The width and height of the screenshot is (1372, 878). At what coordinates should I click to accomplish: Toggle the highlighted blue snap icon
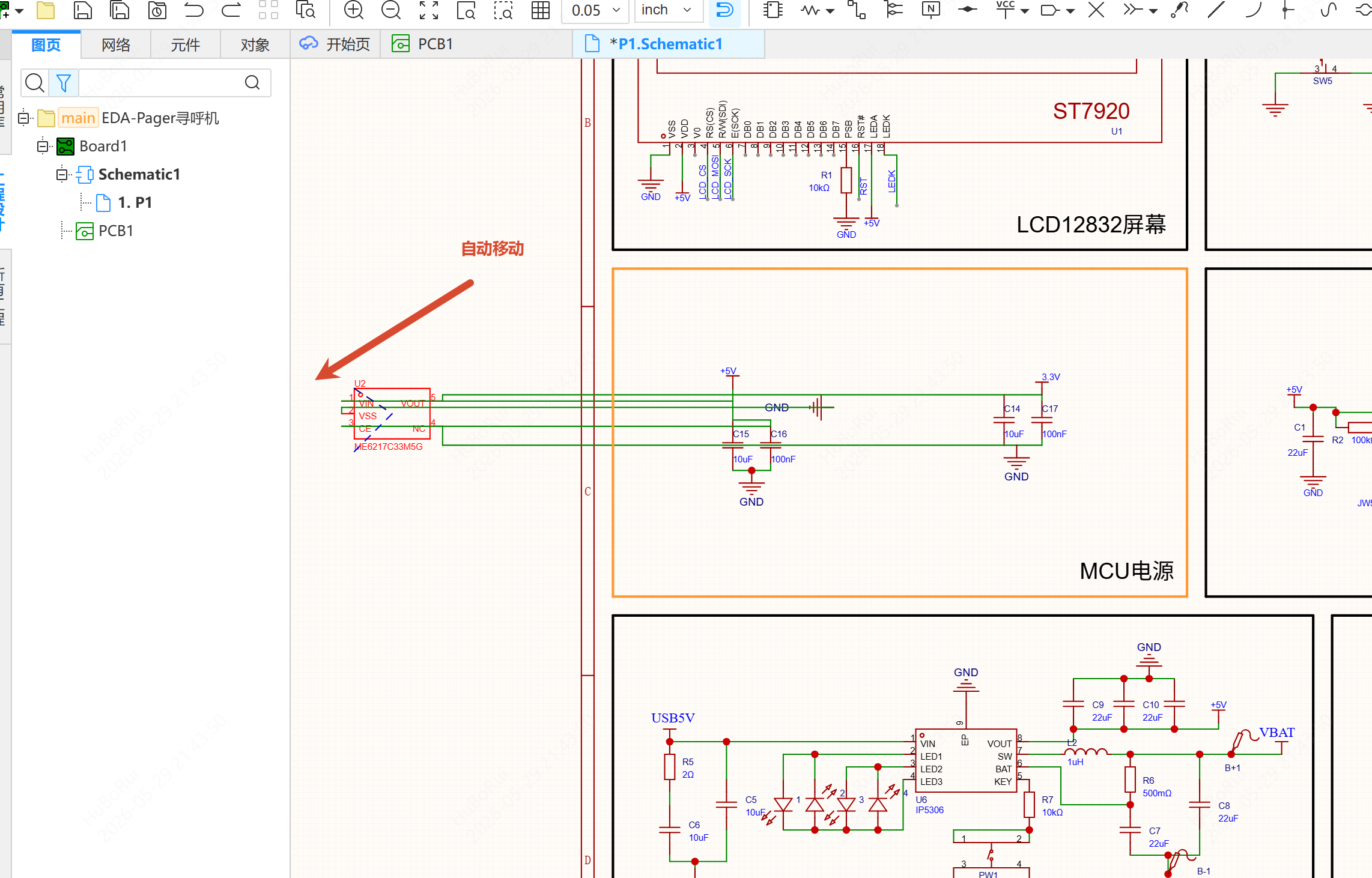tap(725, 10)
